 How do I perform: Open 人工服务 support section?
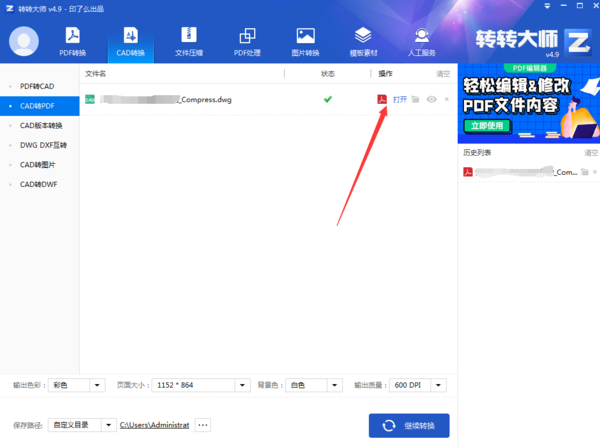[422, 41]
